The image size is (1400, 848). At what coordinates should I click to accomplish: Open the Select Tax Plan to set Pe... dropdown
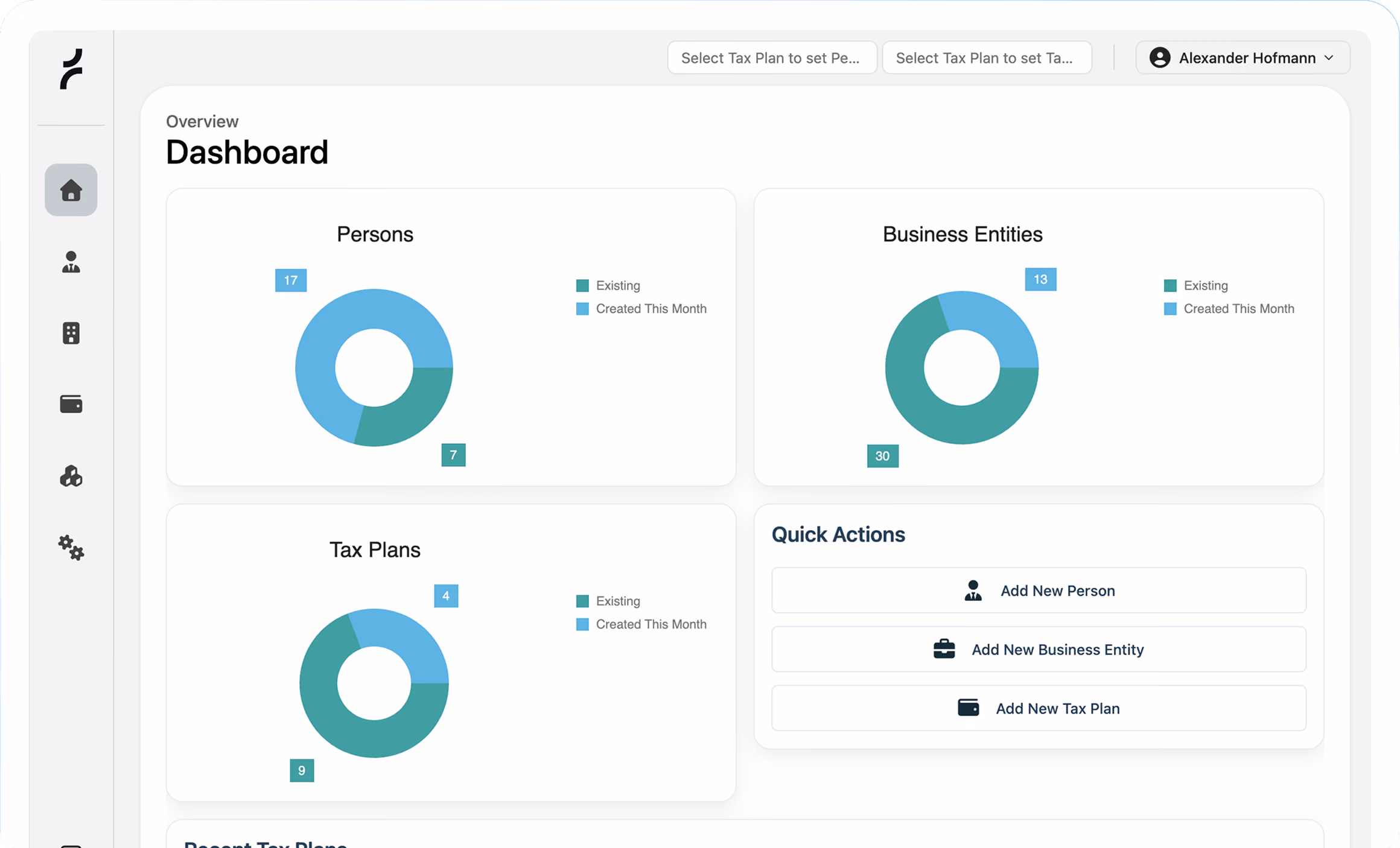772,58
